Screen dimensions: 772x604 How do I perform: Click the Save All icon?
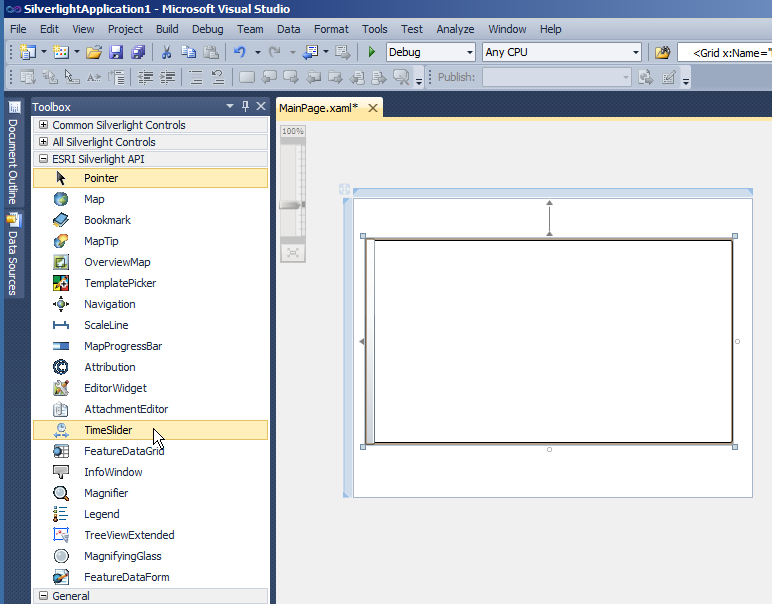(x=138, y=52)
